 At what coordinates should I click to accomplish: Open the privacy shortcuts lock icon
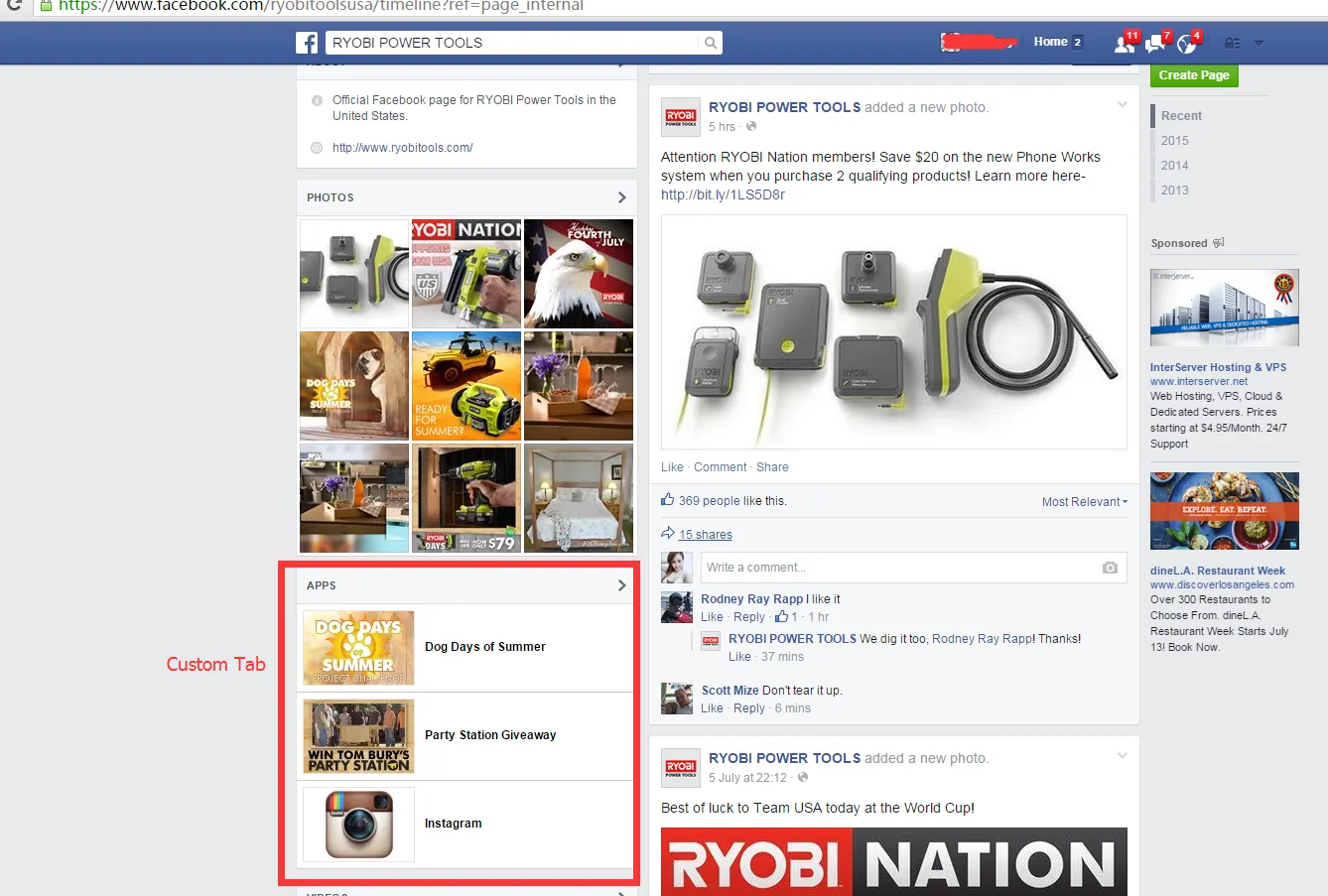(x=1233, y=43)
